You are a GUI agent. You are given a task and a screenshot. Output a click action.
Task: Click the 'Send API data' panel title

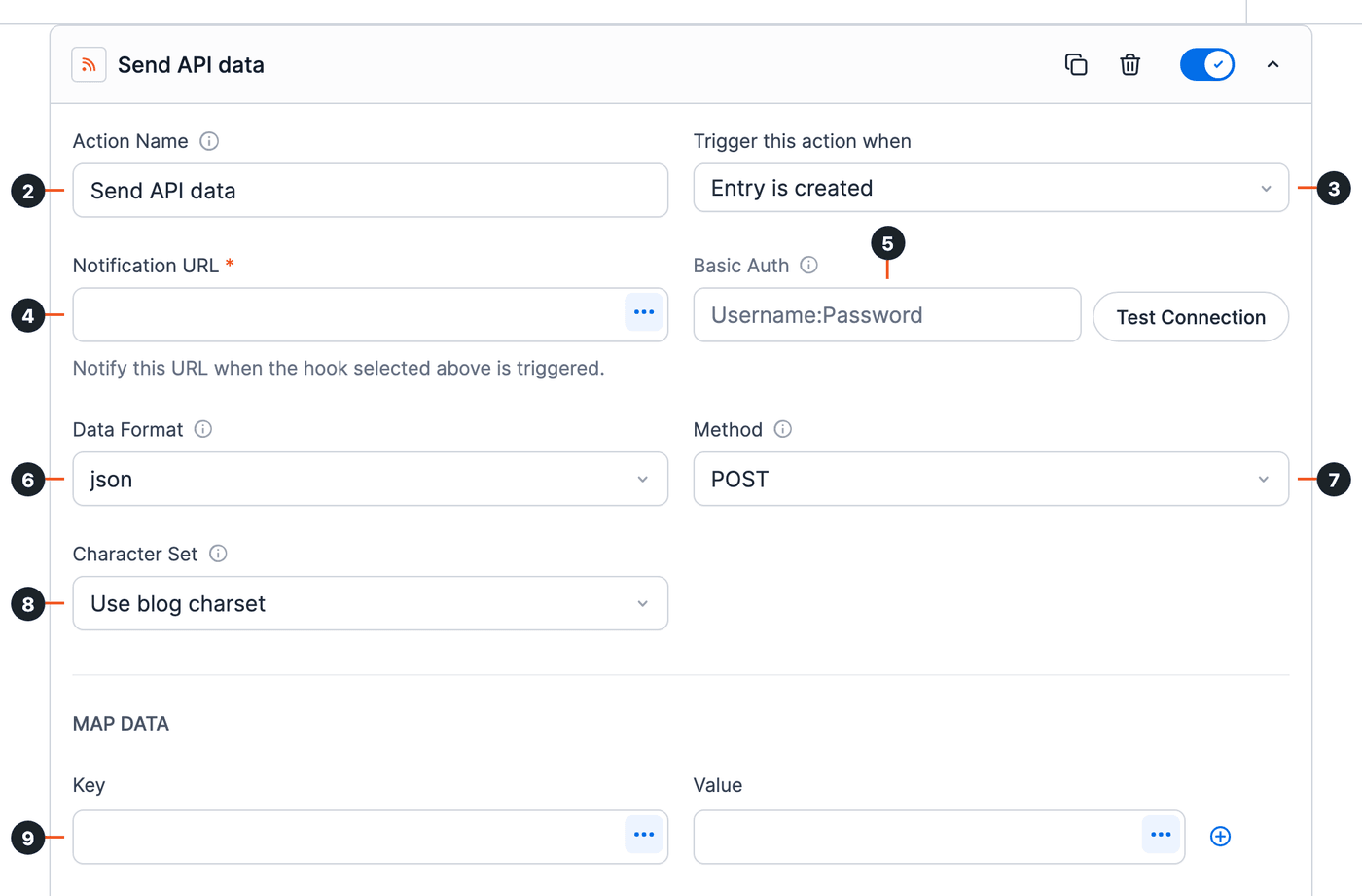(191, 65)
